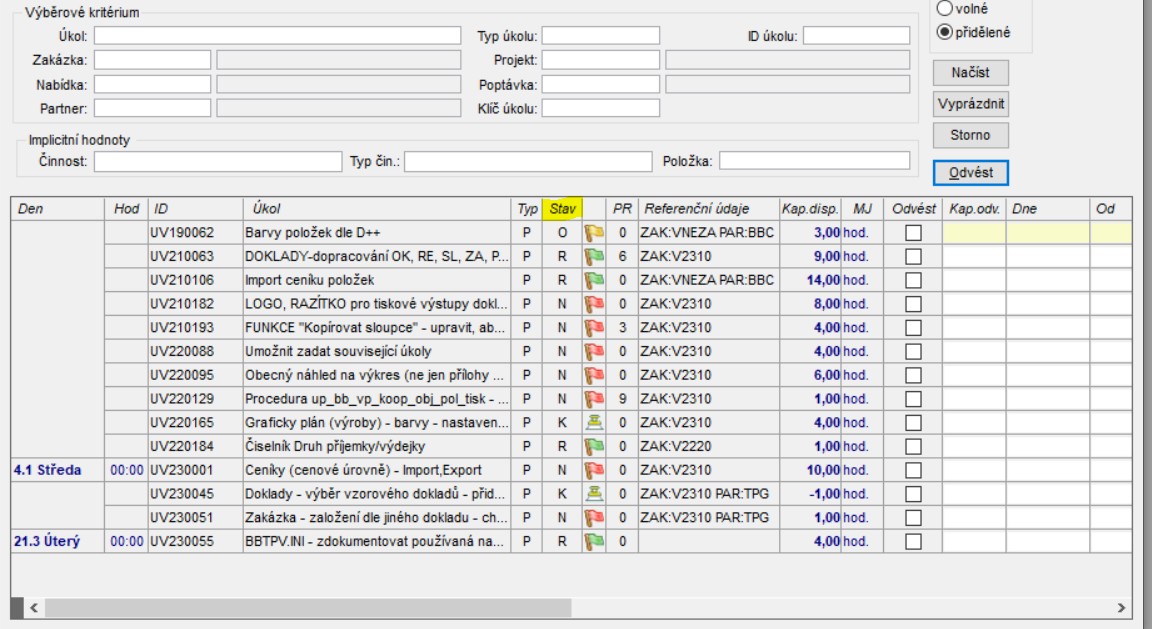Screen dimensions: 1152x629
Task: Focus the Projekt code input field
Action: pyautogui.click(x=600, y=60)
